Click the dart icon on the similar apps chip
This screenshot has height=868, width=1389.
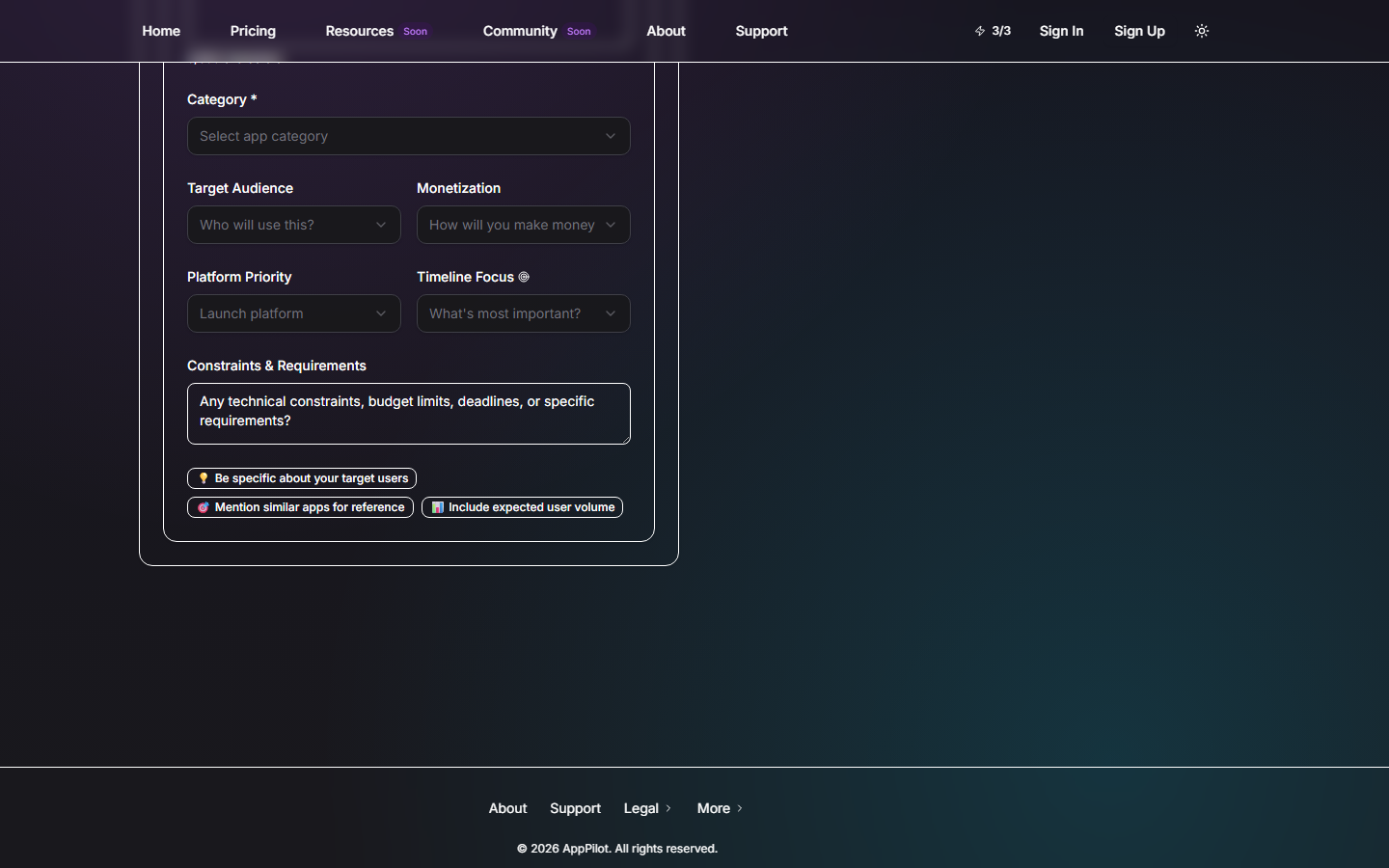[x=202, y=507]
